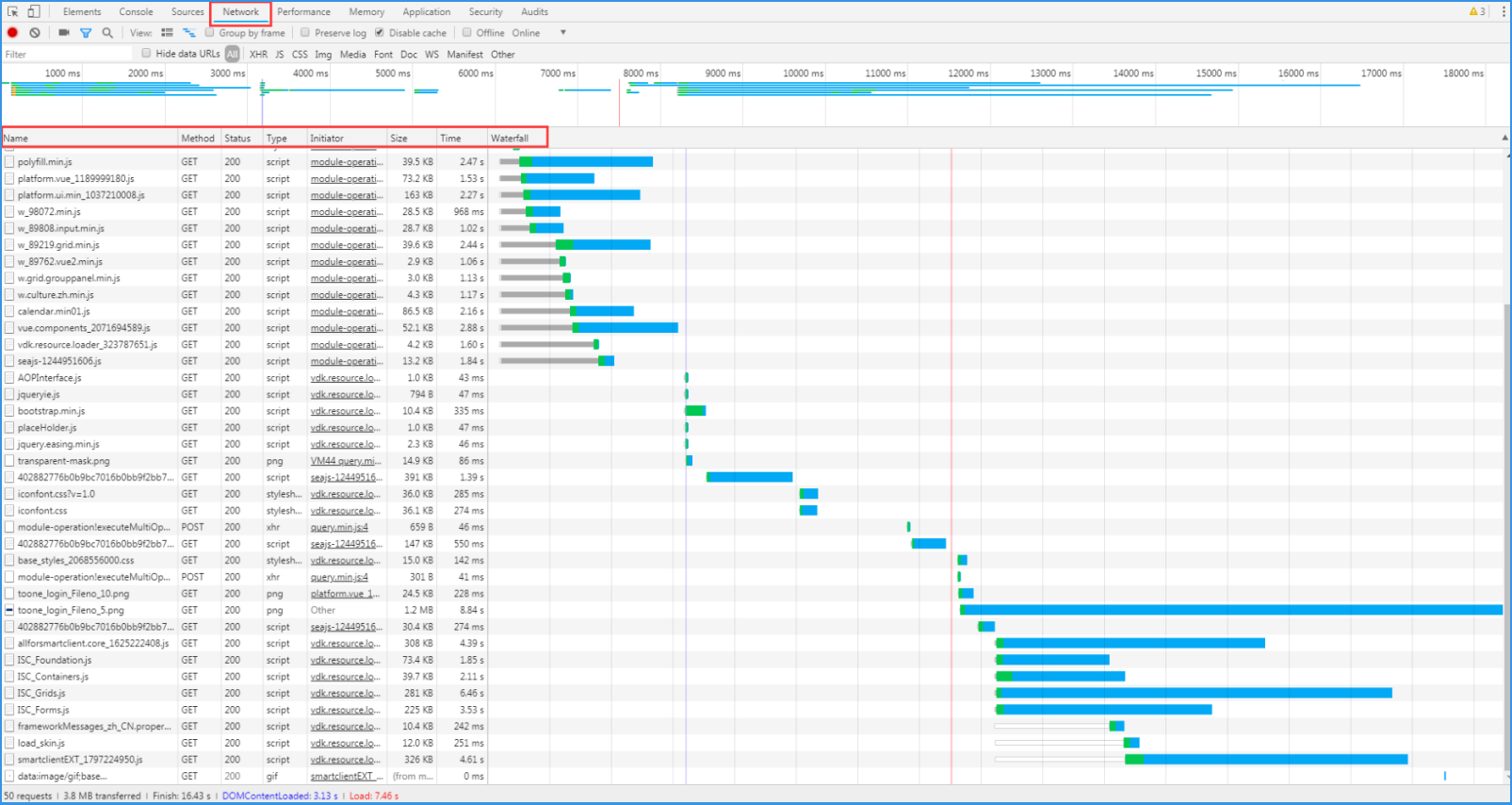Viewport: 1512px width, 805px height.
Task: Sort by the Type column header
Action: pos(285,138)
